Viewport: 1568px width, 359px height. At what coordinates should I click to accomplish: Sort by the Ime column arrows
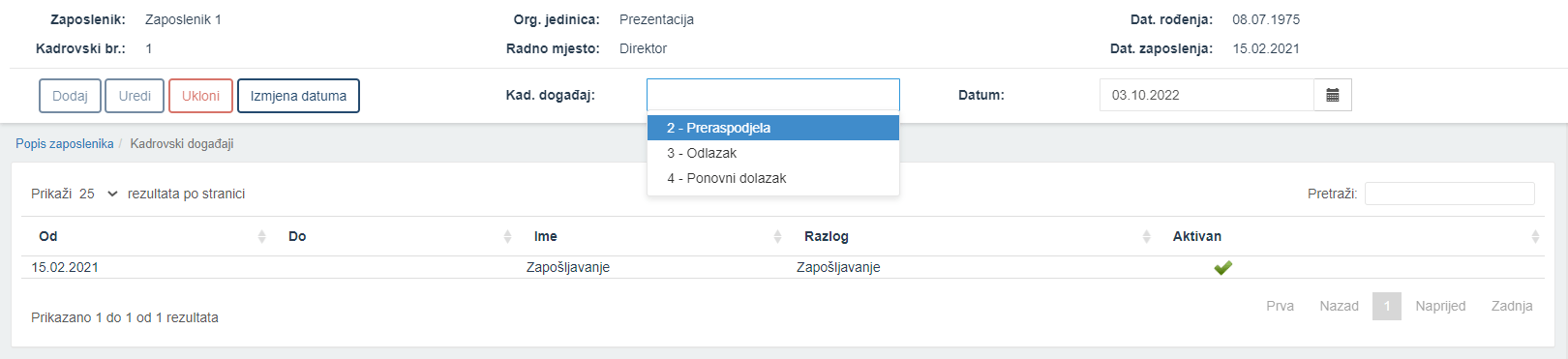click(777, 236)
